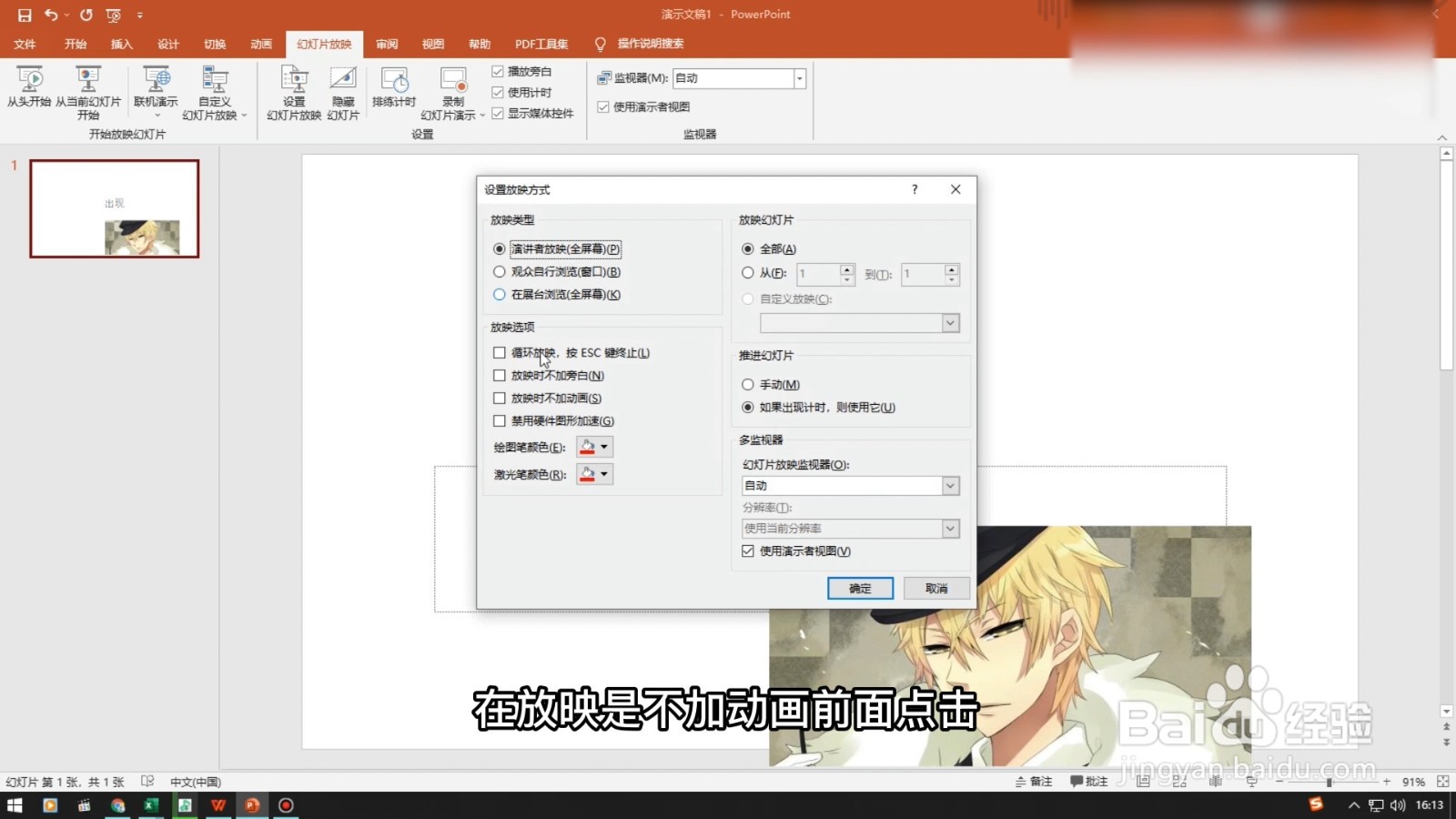Toggle 使用演示者视图(V) checkbox in dialog

pyautogui.click(x=747, y=551)
